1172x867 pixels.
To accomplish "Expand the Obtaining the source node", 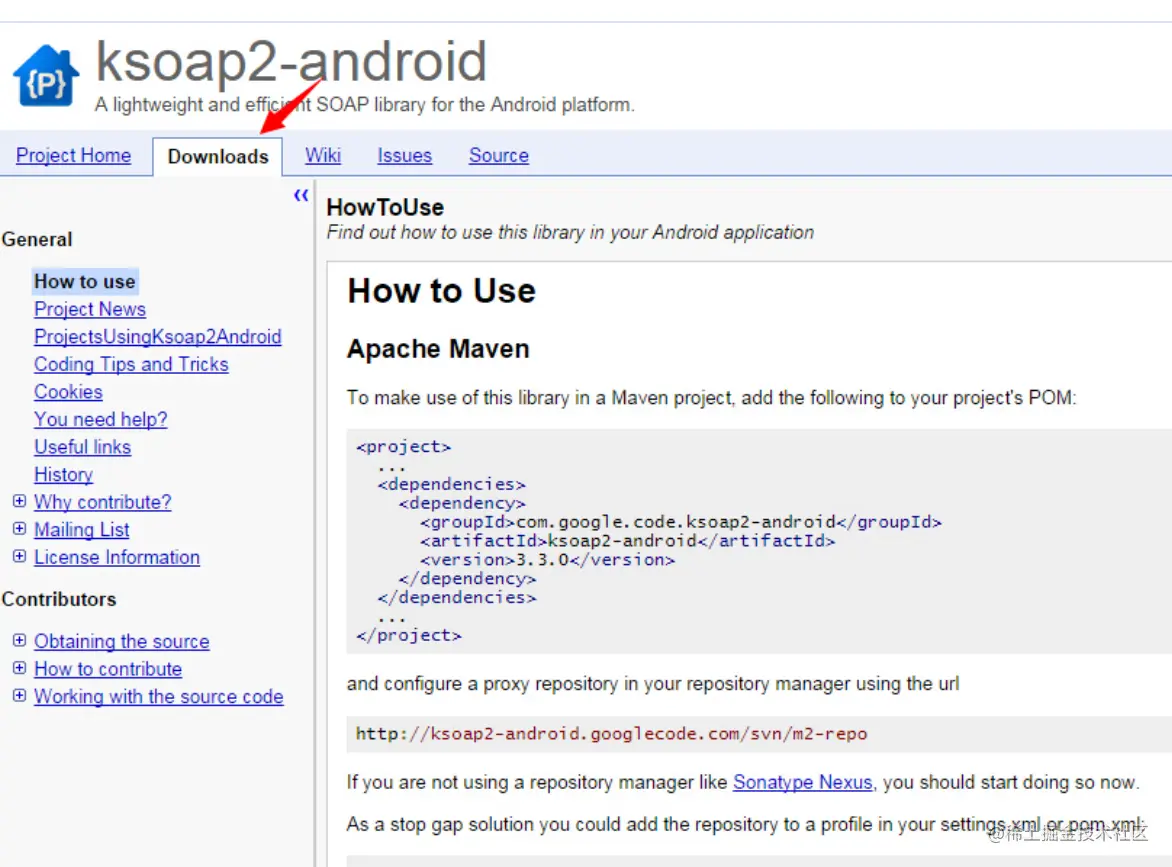I will (19, 640).
